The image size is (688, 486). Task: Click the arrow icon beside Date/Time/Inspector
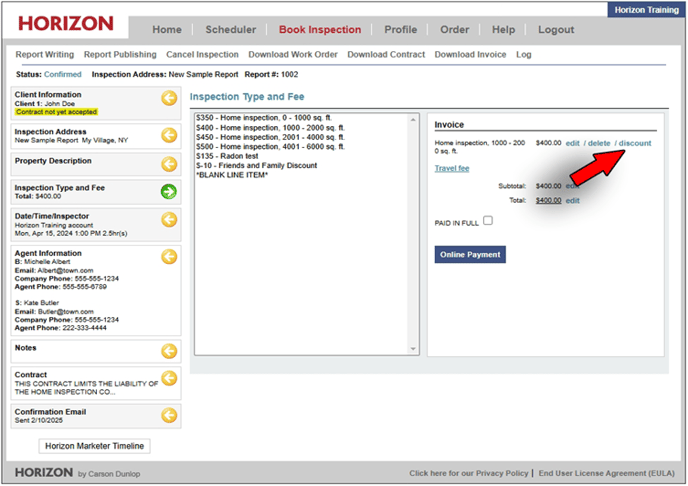coord(169,220)
